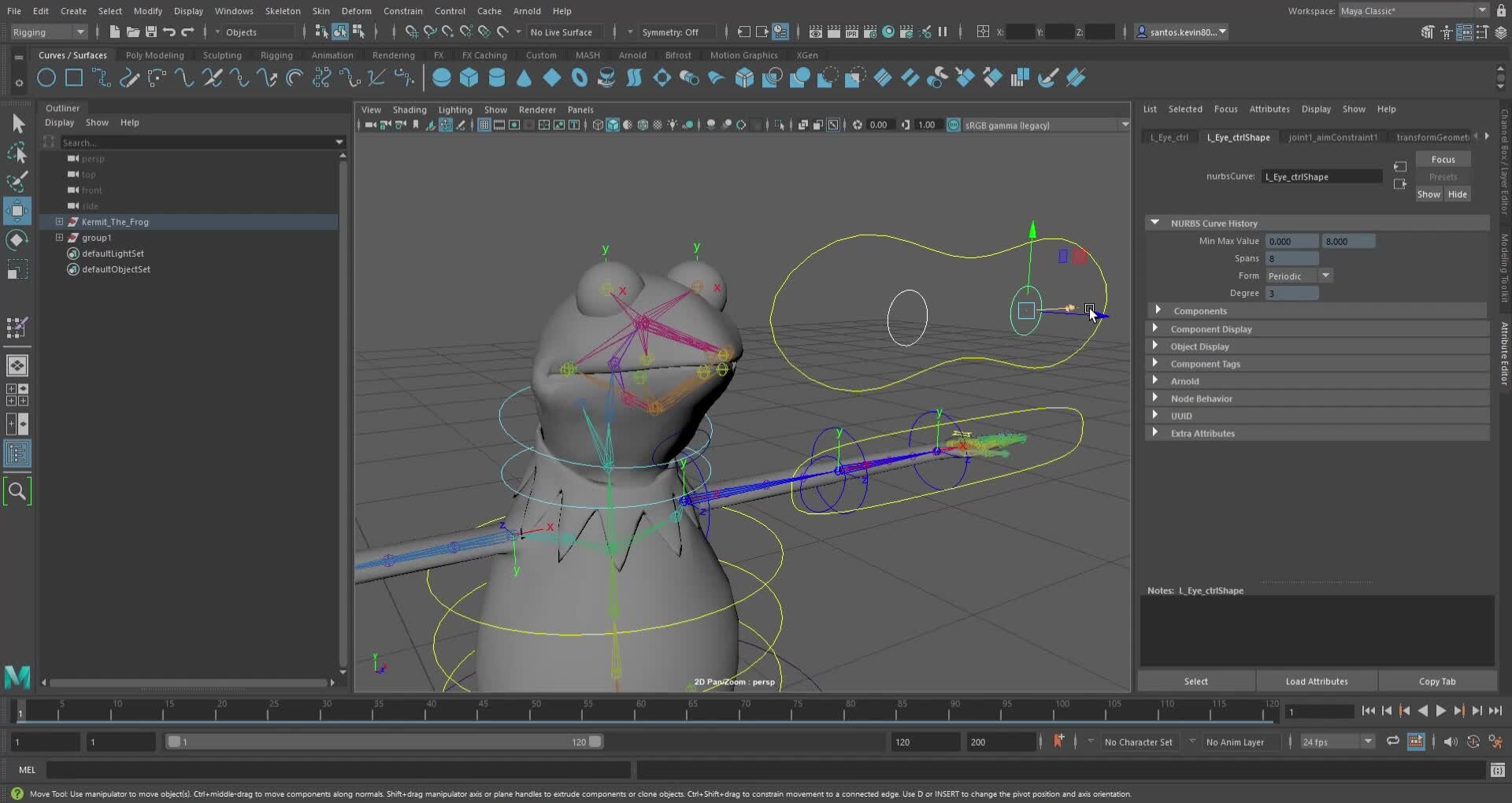
Task: Open the Script Editor icon
Action: (x=1498, y=770)
